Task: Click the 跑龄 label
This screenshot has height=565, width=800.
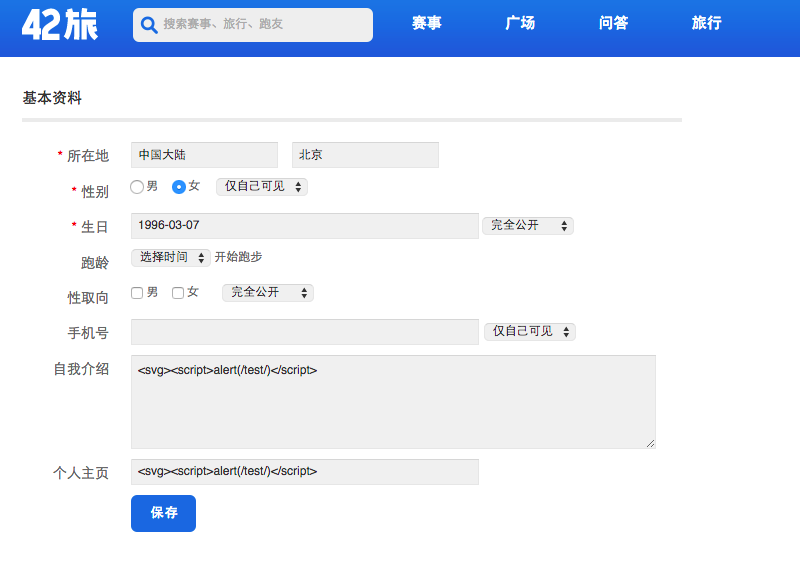Action: click(95, 263)
